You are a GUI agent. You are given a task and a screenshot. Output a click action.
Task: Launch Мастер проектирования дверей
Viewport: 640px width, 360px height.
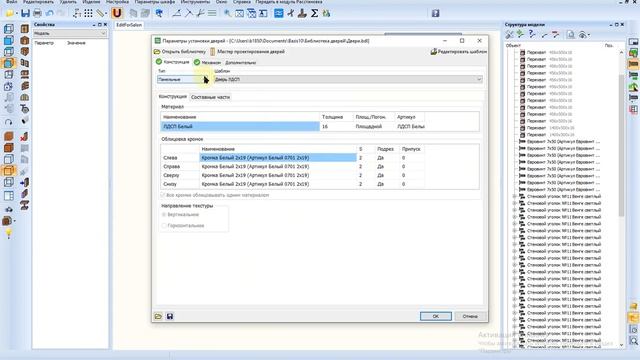247,52
